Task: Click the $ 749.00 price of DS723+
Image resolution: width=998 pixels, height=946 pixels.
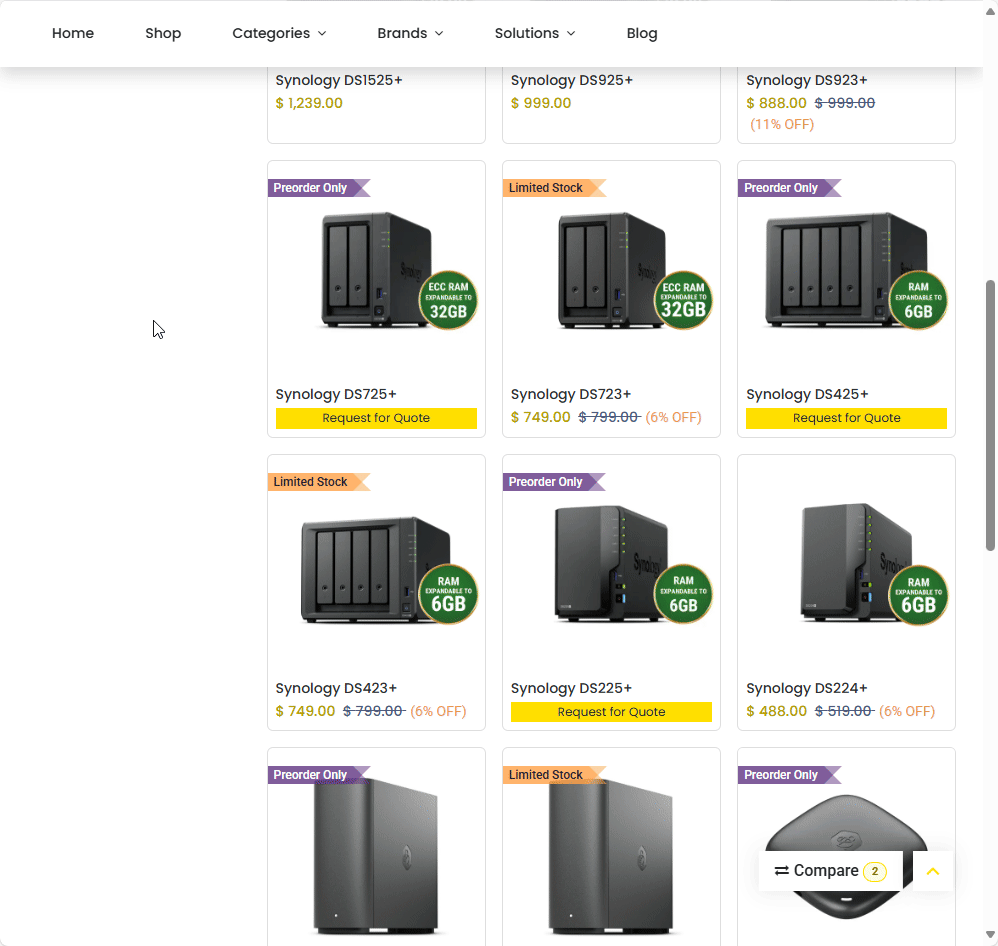Action: (540, 417)
